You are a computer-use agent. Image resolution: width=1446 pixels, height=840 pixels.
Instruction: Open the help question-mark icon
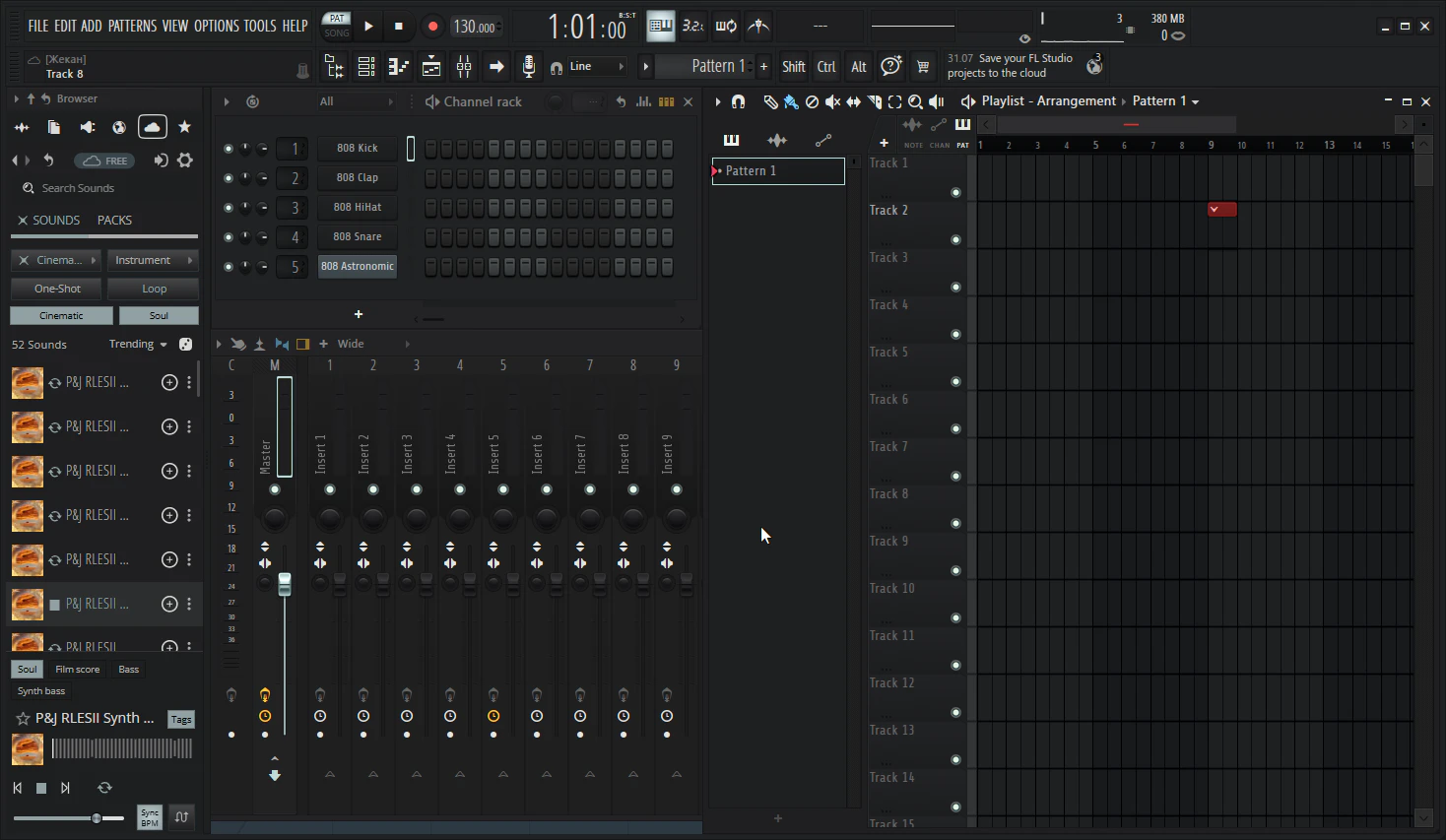coord(891,66)
